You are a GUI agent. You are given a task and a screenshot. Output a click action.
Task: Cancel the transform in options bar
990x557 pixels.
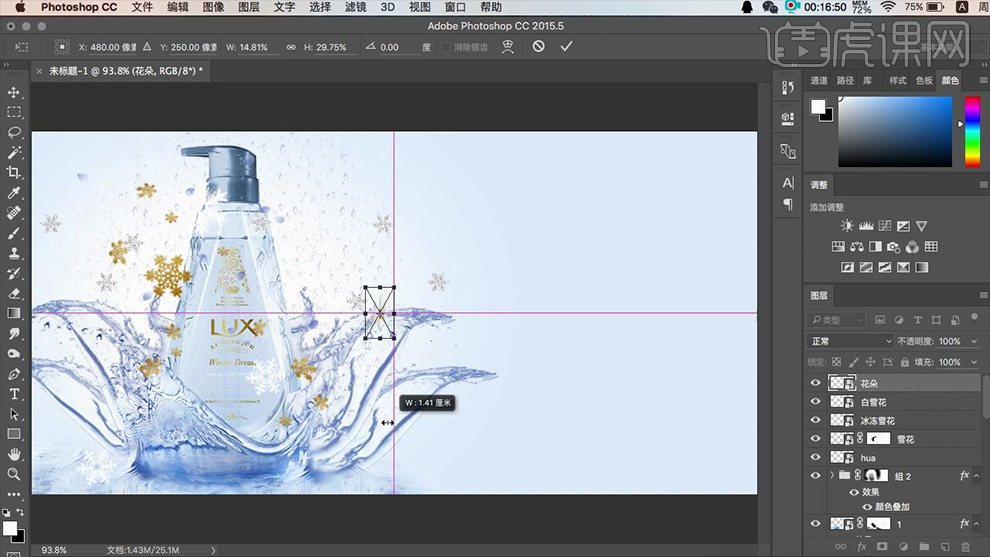click(x=539, y=46)
